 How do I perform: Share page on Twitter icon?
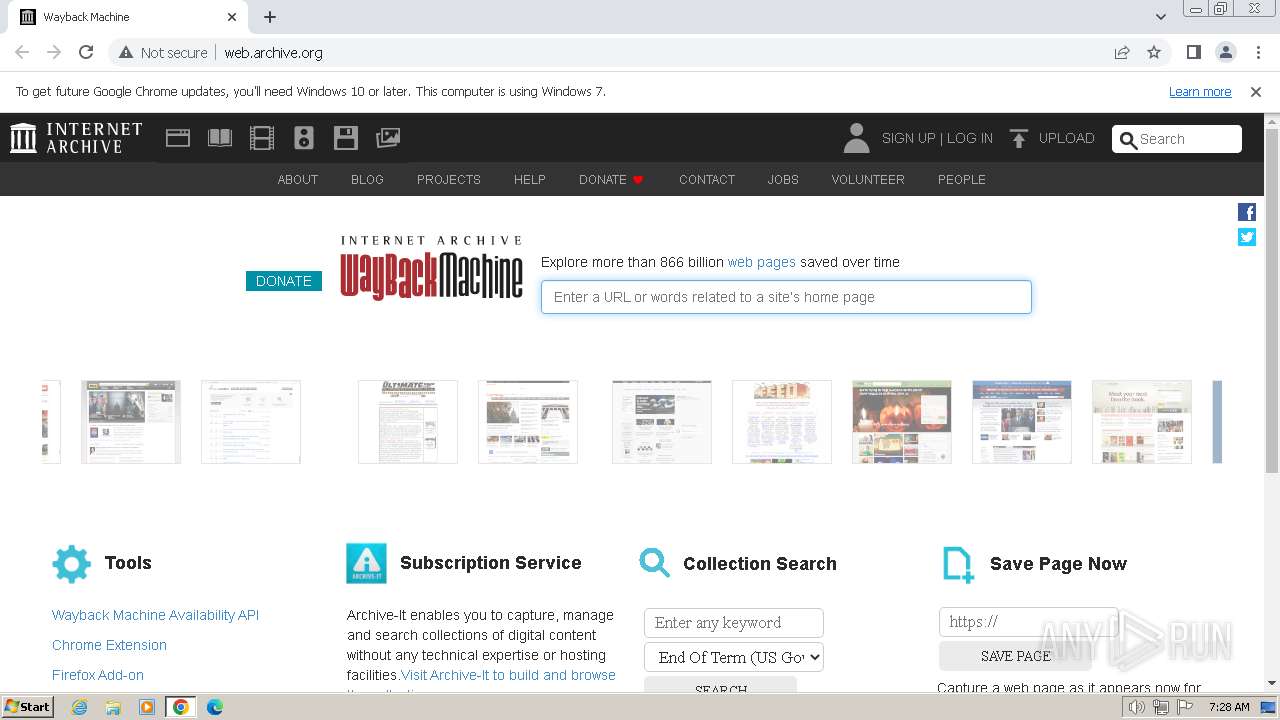click(1247, 237)
